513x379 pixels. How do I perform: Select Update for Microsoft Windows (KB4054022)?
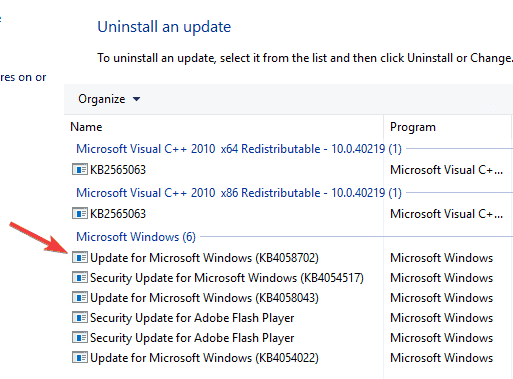point(204,358)
